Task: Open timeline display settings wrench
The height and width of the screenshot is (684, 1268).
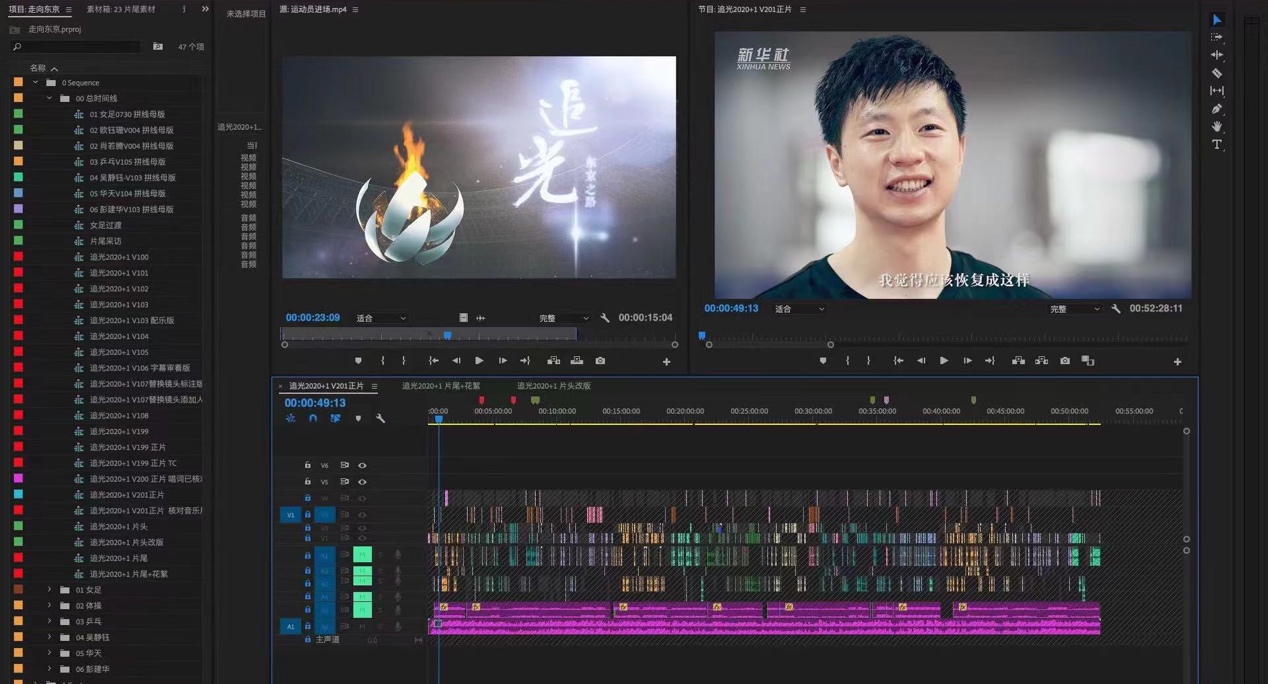Action: [x=380, y=418]
